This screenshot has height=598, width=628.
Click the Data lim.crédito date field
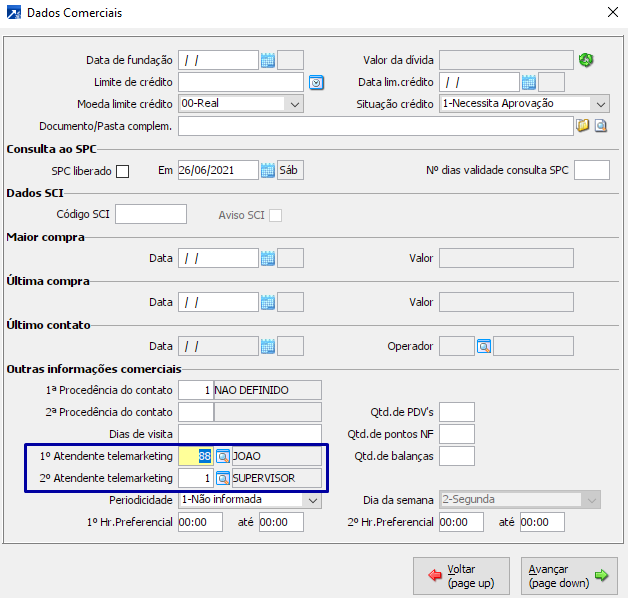(x=479, y=83)
